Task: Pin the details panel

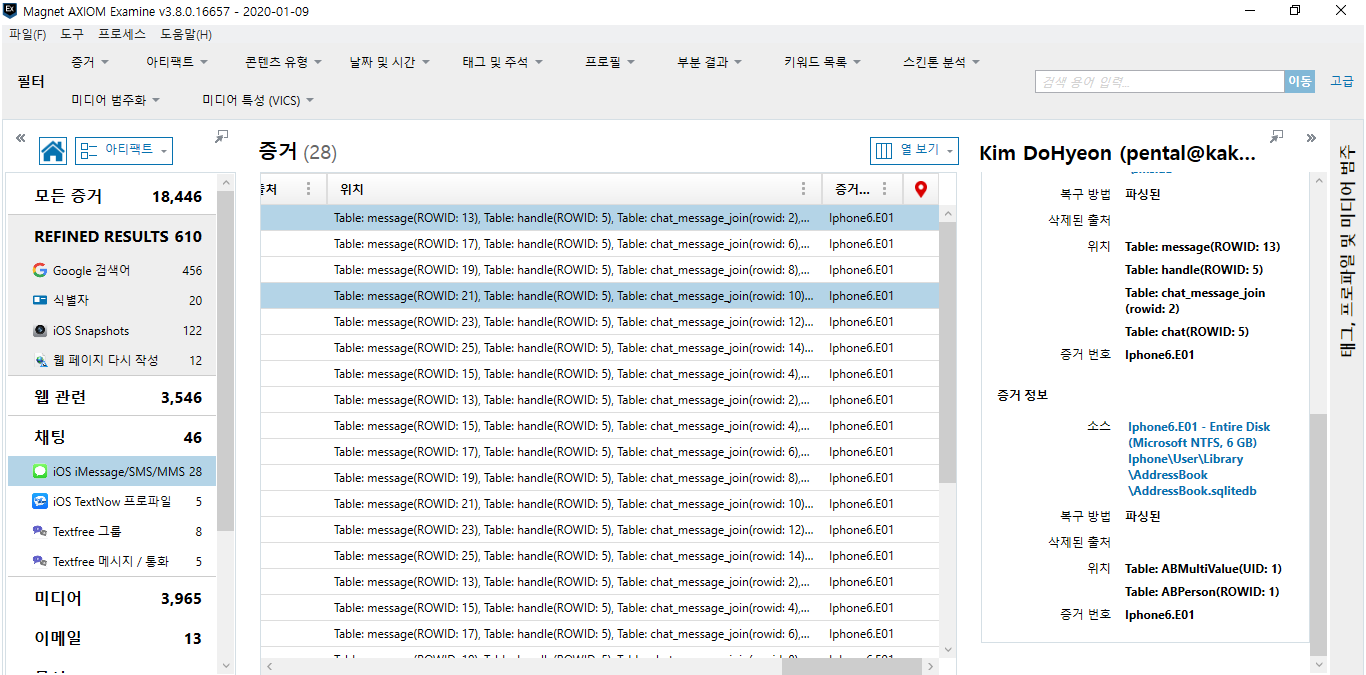Action: pos(1276,136)
